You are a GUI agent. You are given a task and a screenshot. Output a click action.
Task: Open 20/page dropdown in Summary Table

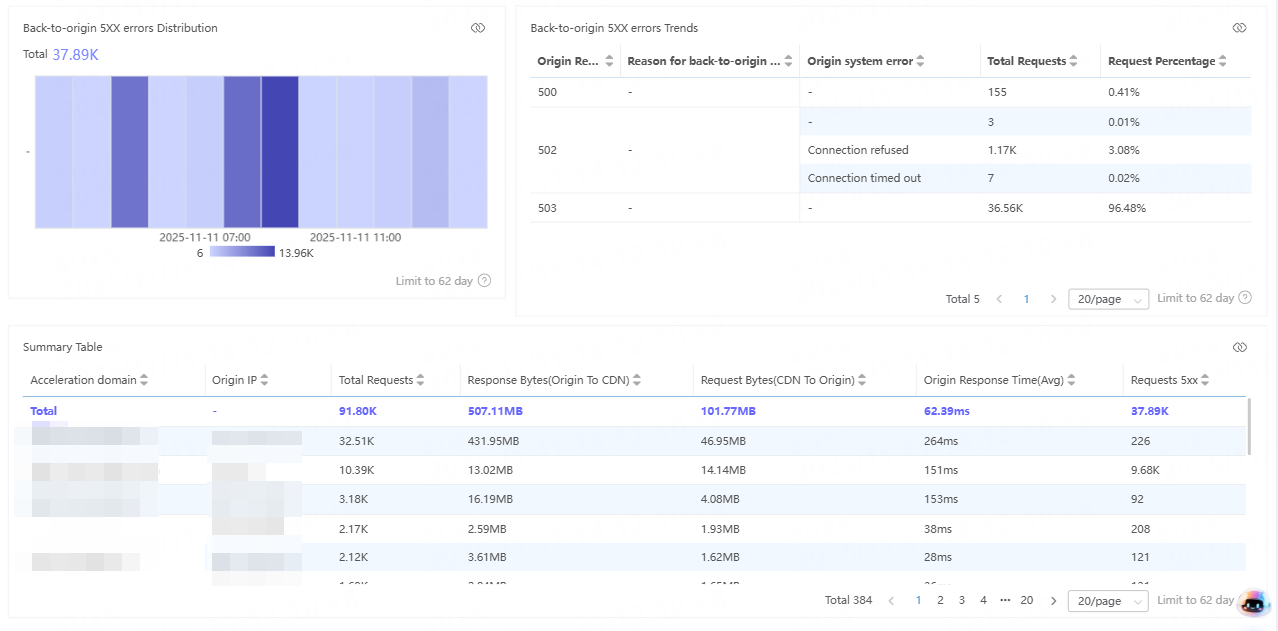1108,601
